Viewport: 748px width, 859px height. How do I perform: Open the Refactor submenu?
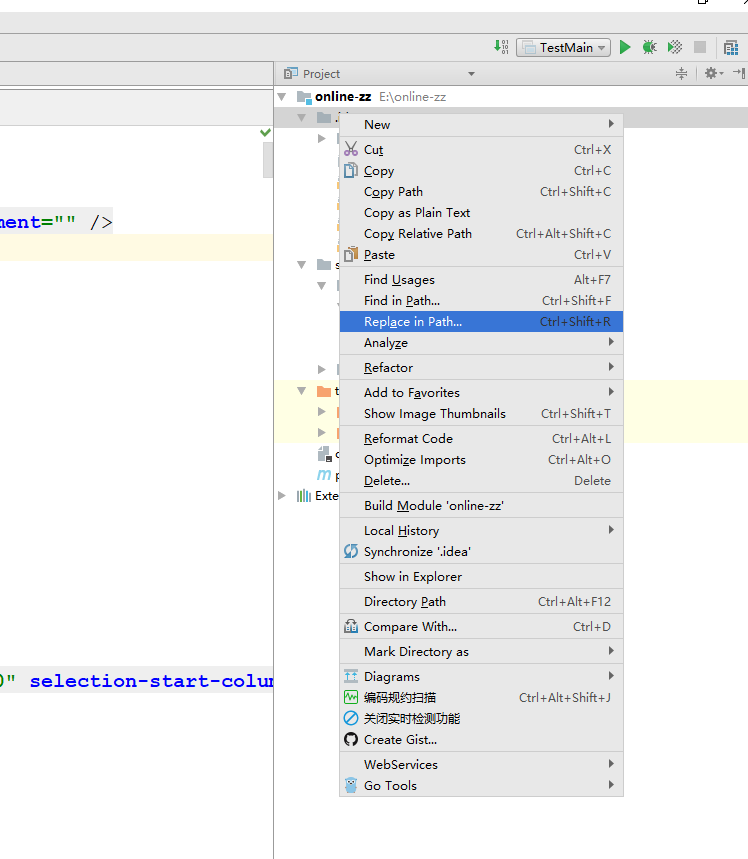point(481,368)
